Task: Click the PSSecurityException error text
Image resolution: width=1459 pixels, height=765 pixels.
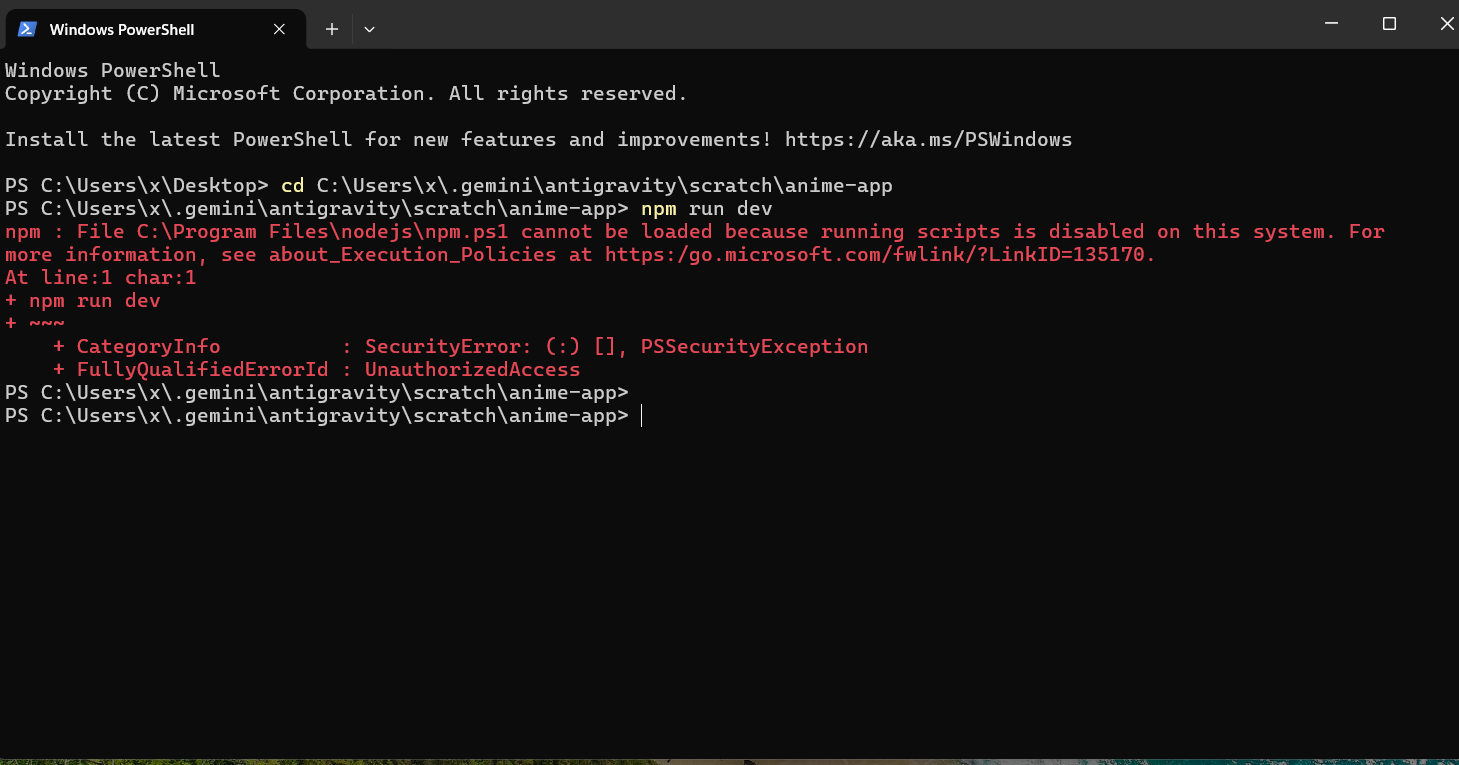Action: [x=754, y=346]
